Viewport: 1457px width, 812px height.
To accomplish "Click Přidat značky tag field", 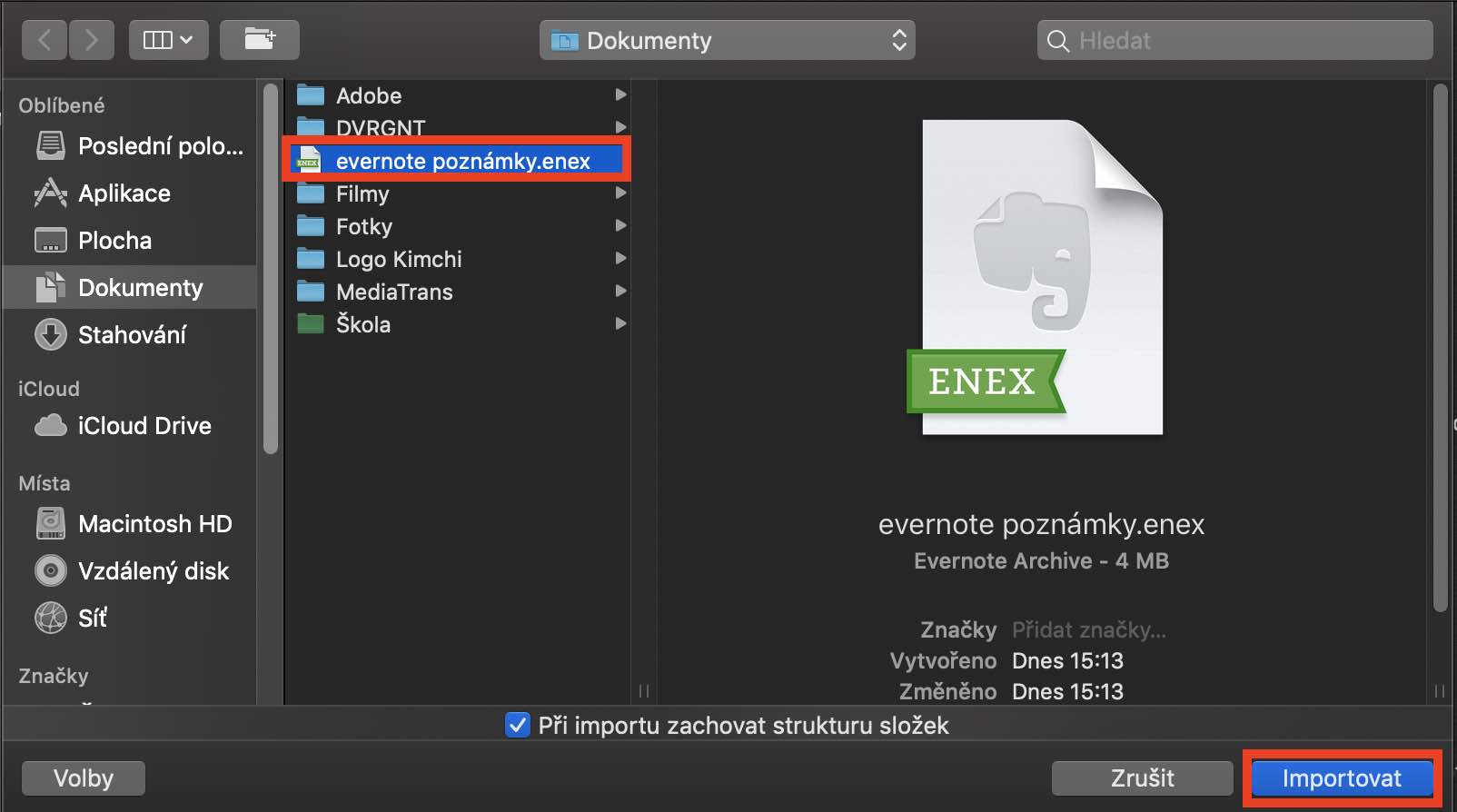I will (x=1089, y=629).
